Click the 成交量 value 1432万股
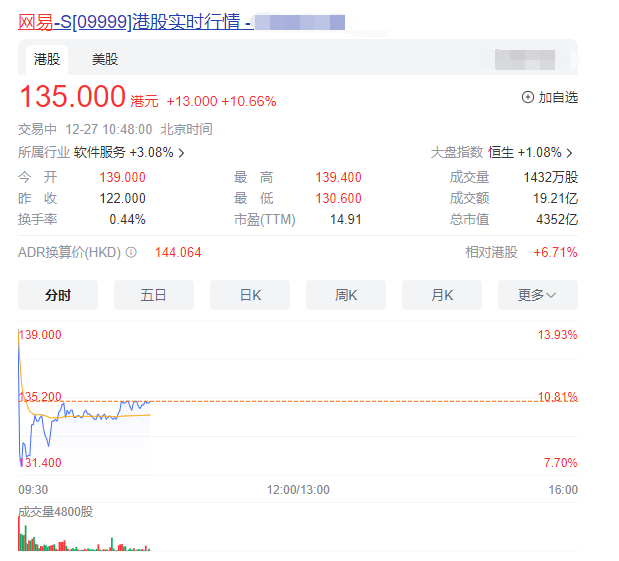 click(x=551, y=177)
